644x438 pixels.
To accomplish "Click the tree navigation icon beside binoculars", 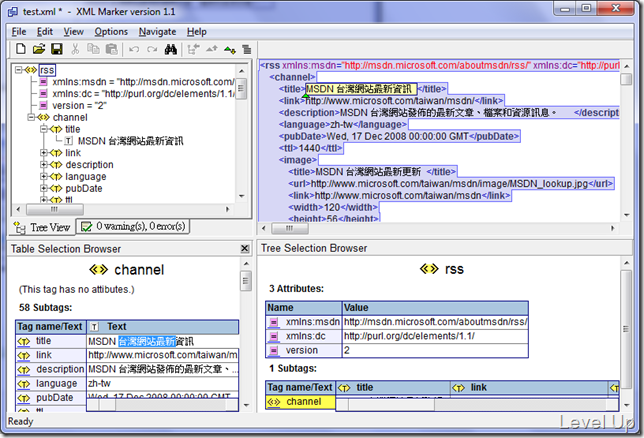I will (x=193, y=49).
